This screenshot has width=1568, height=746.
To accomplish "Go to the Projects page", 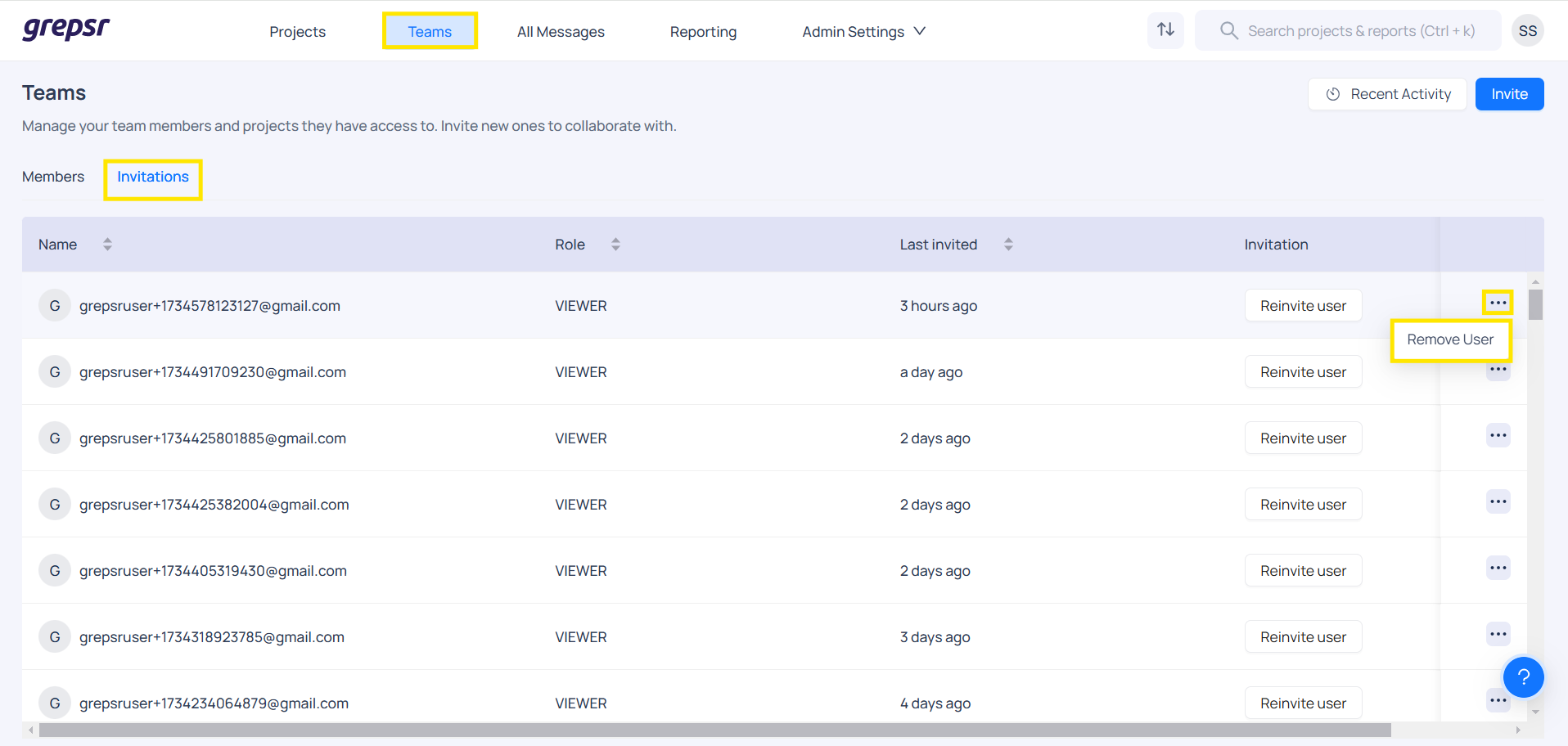I will pyautogui.click(x=297, y=32).
